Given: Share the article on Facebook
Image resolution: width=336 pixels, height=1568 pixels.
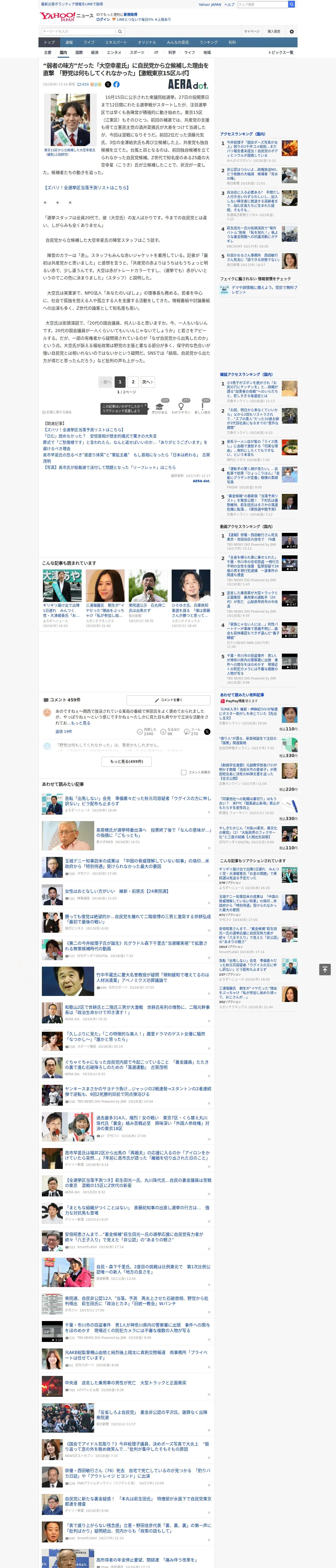Looking at the screenshot, I should 116,85.
